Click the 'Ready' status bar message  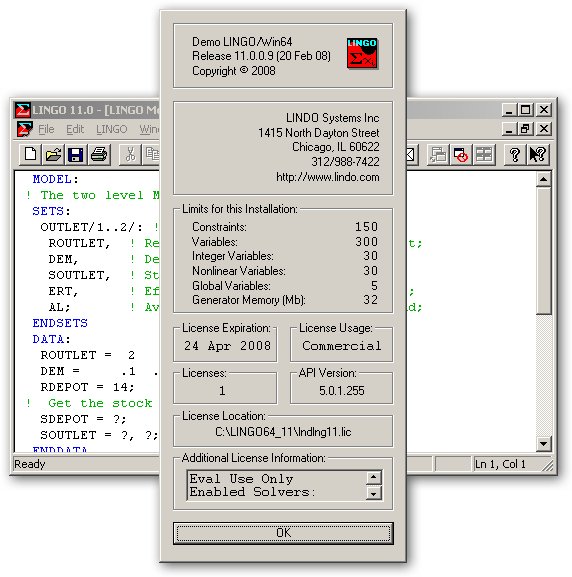29,464
